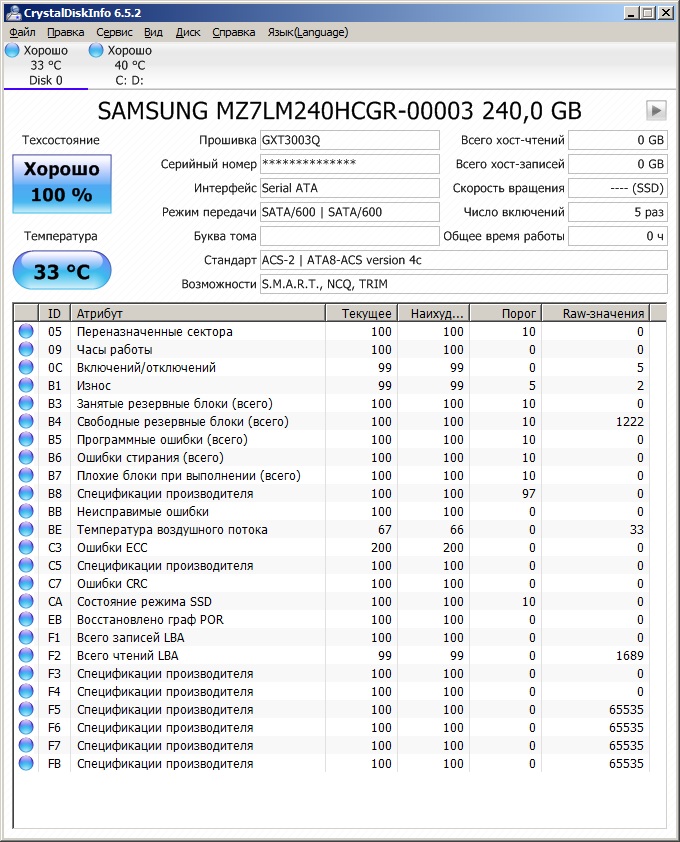This screenshot has height=842, width=680.
Task: Click status icon of row B7 Плохие блоки
Action: (26, 475)
